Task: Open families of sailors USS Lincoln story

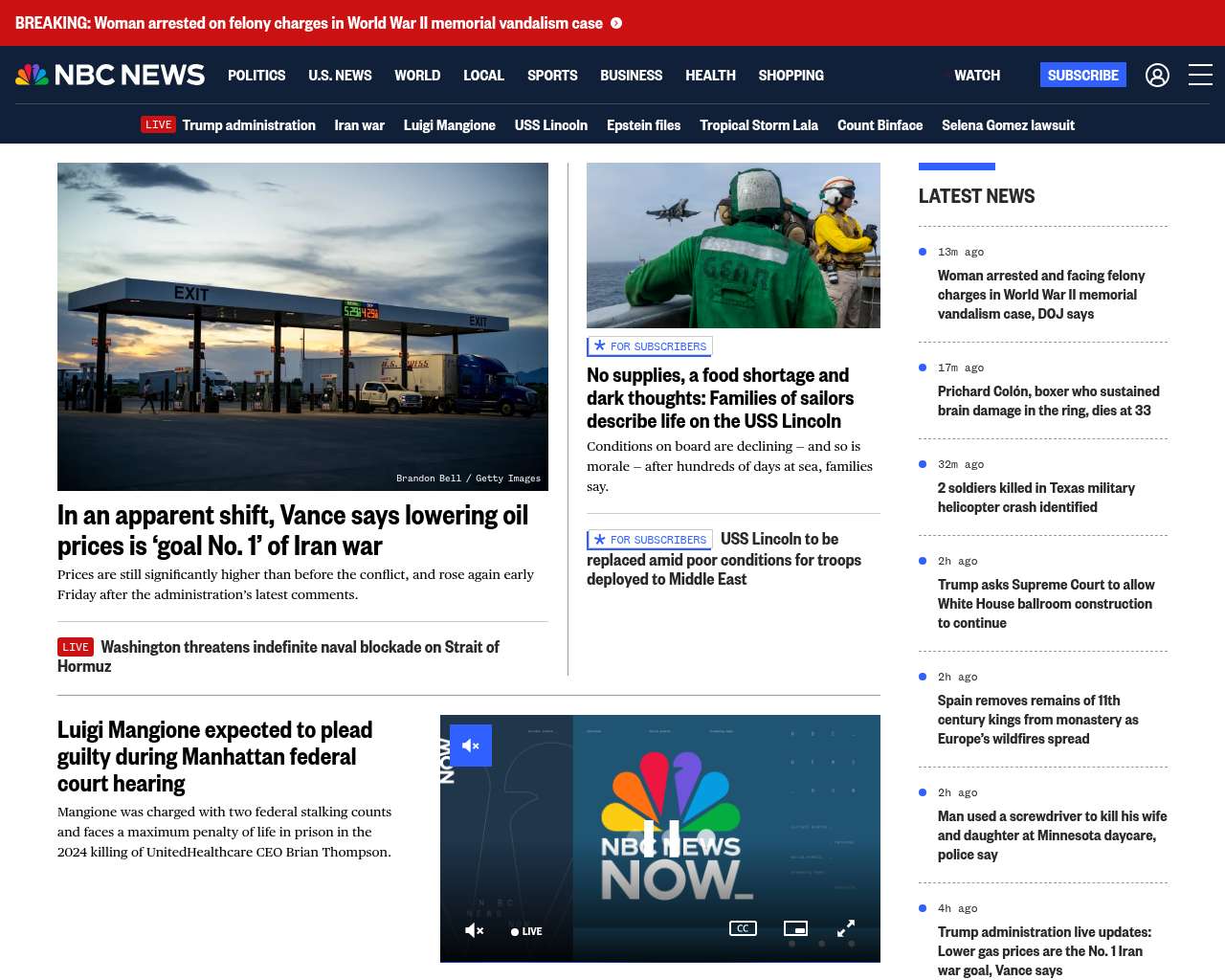Action: point(720,398)
